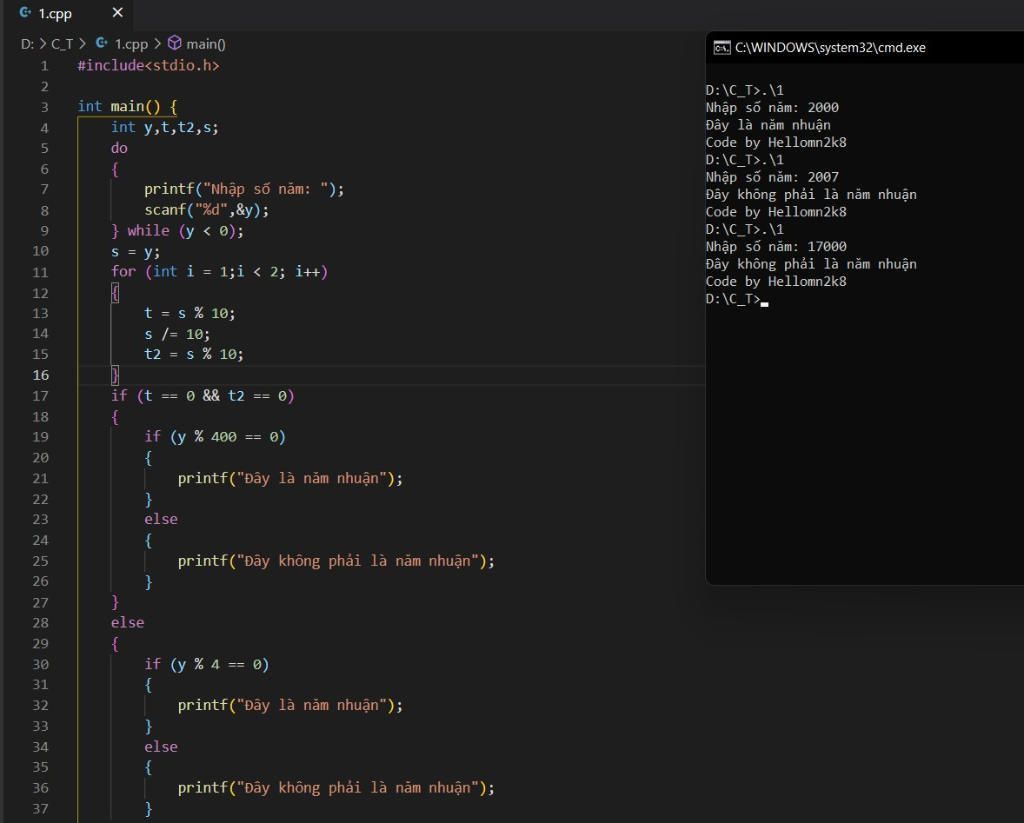Click the #include<stdio.h> line
This screenshot has height=823, width=1024.
click(148, 65)
